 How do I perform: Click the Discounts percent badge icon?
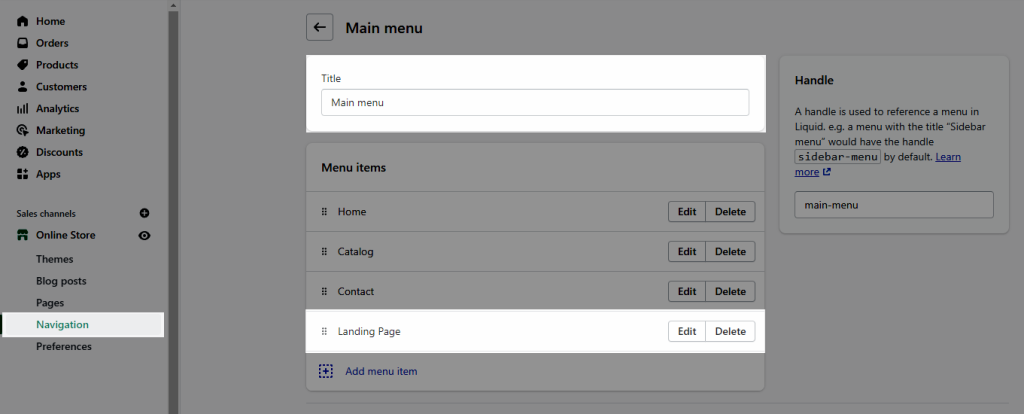click(x=23, y=152)
